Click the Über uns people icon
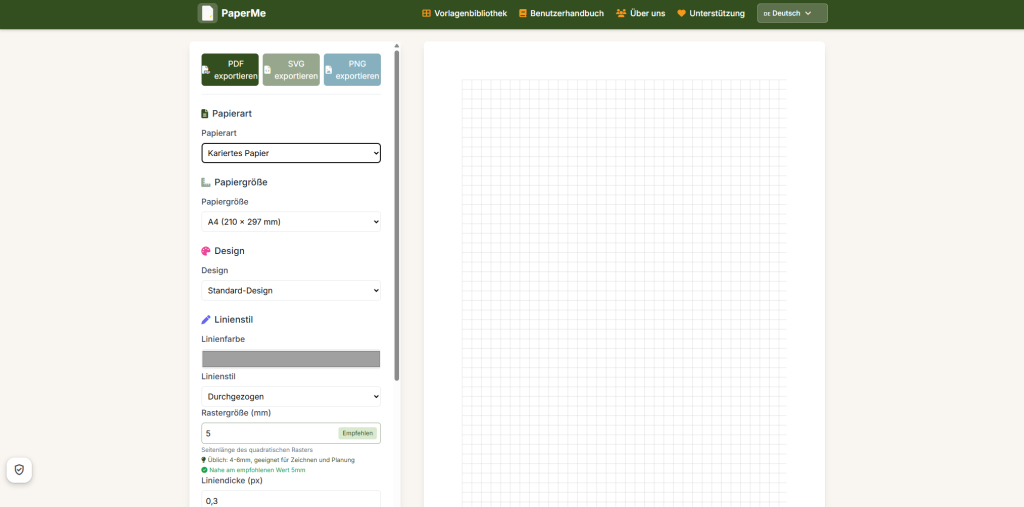This screenshot has width=1024, height=507. 621,14
